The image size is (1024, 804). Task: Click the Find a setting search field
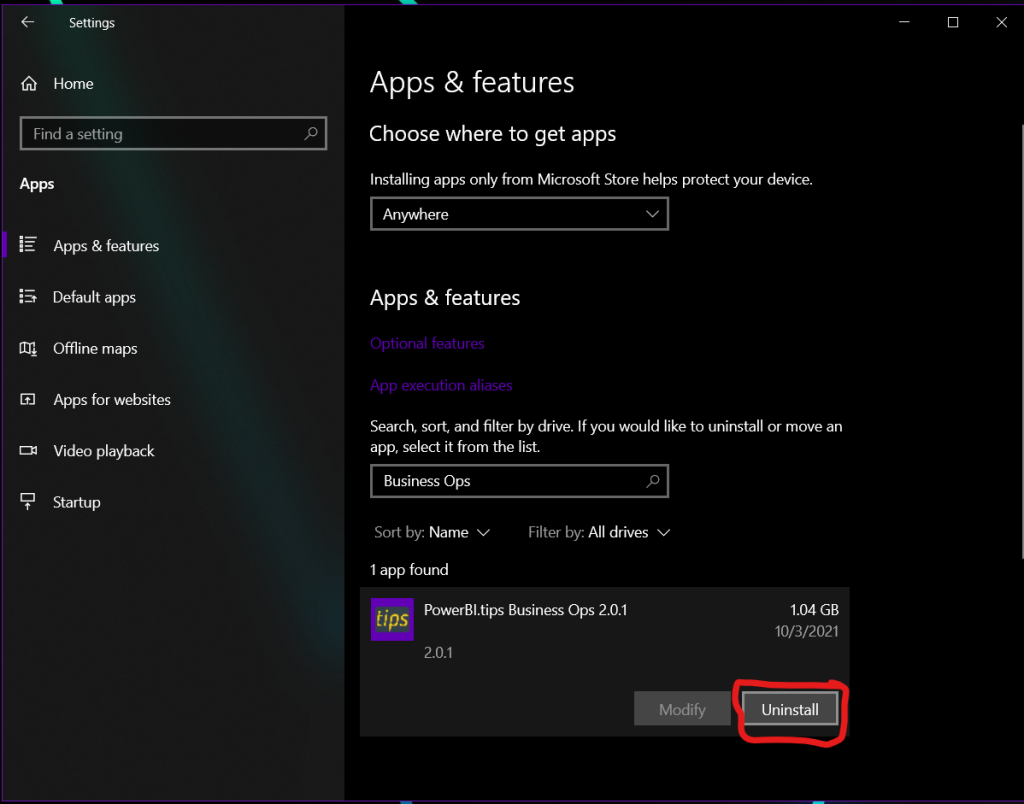coord(160,134)
